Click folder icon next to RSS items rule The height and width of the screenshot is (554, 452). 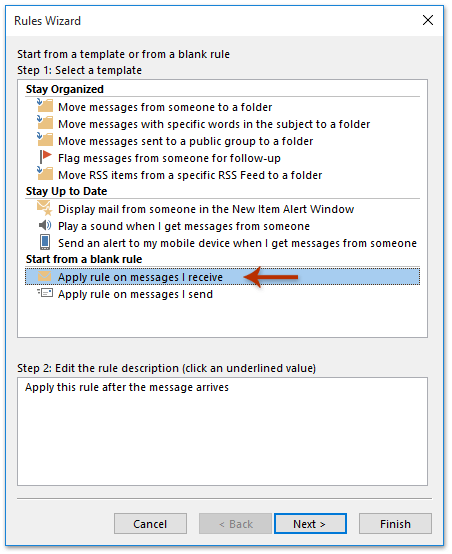45,173
